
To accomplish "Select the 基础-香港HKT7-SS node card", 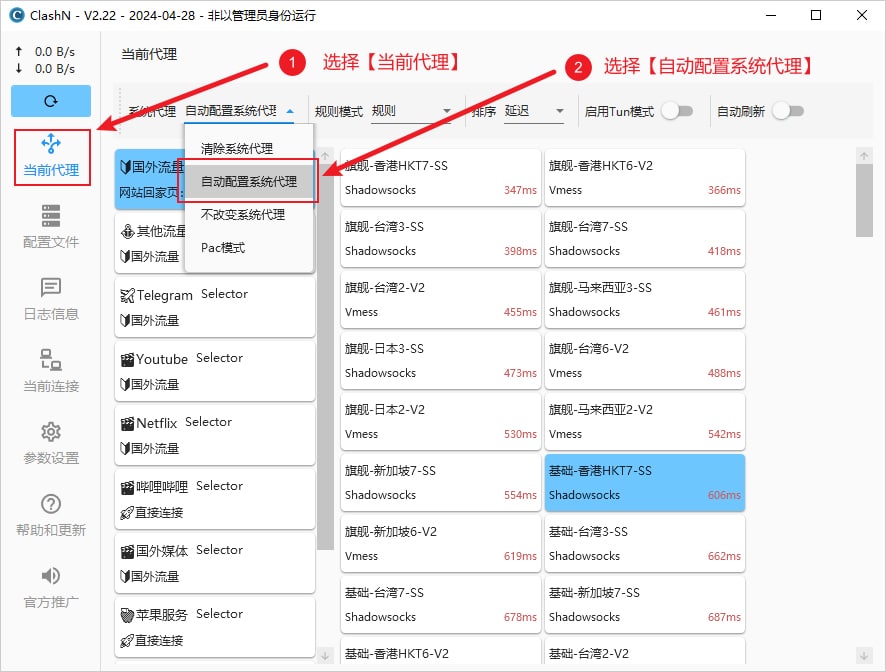I will tap(644, 482).
